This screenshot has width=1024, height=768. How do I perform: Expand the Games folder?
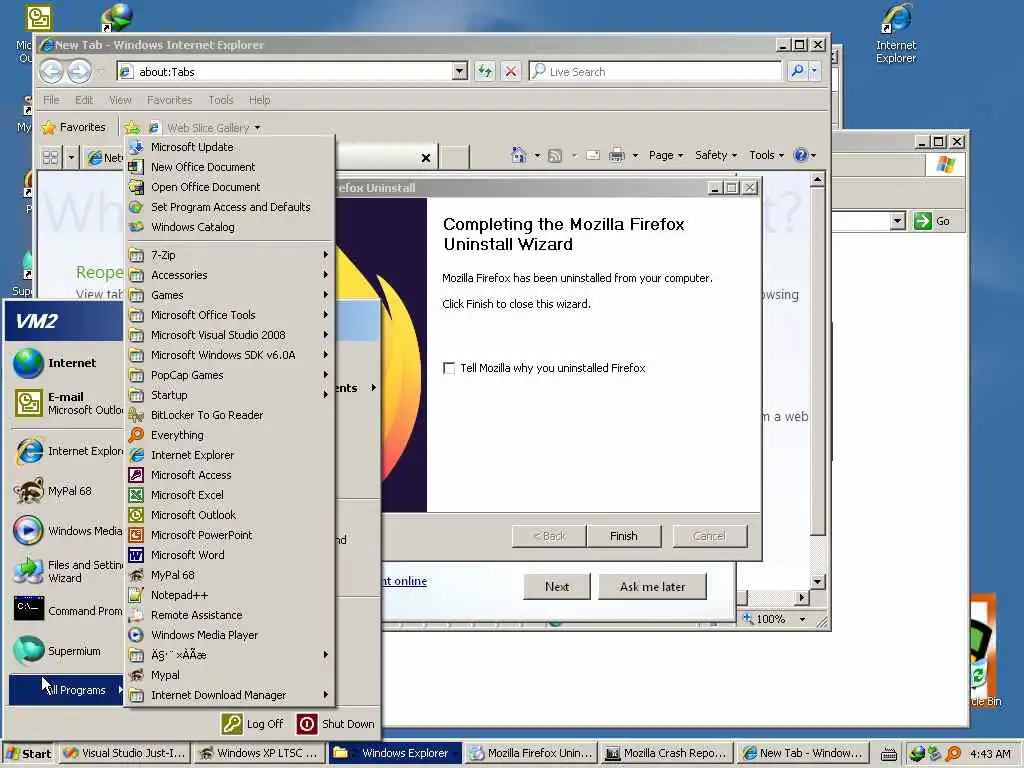click(x=230, y=295)
